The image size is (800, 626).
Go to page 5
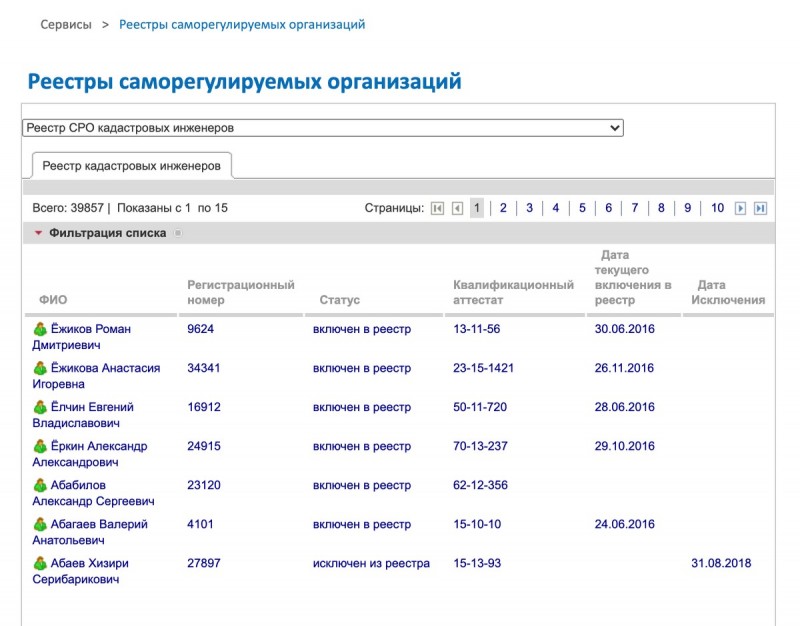582,208
